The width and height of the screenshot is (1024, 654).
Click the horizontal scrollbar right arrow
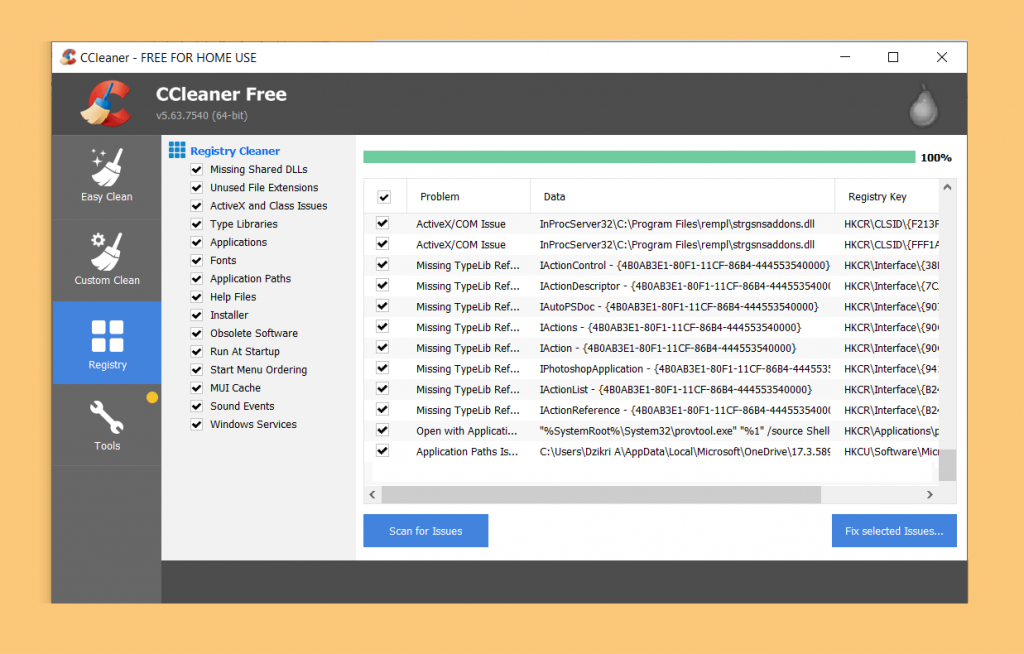click(x=929, y=494)
